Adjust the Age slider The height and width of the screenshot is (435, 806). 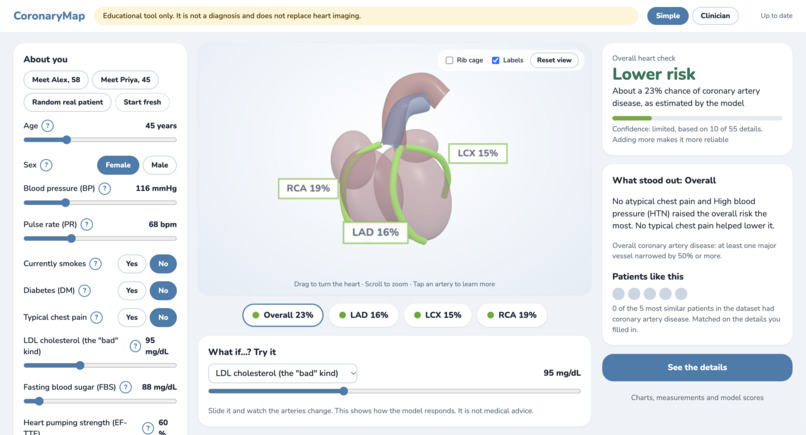[x=100, y=140]
